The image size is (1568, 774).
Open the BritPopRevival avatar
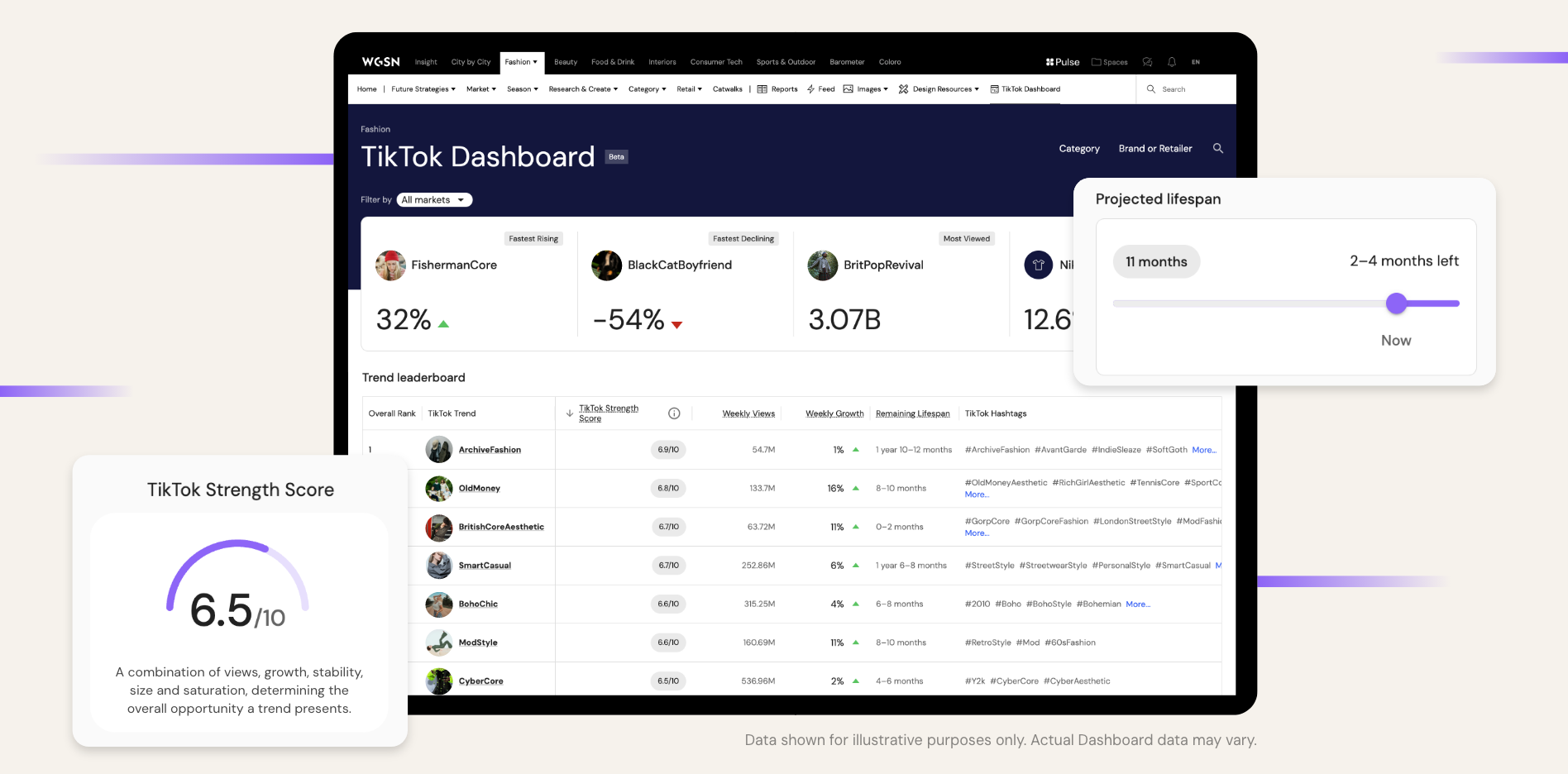click(822, 265)
